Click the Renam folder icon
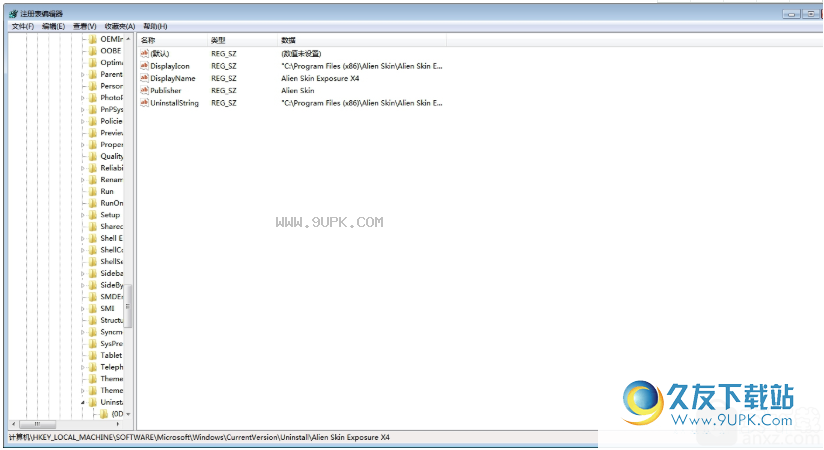 point(93,180)
